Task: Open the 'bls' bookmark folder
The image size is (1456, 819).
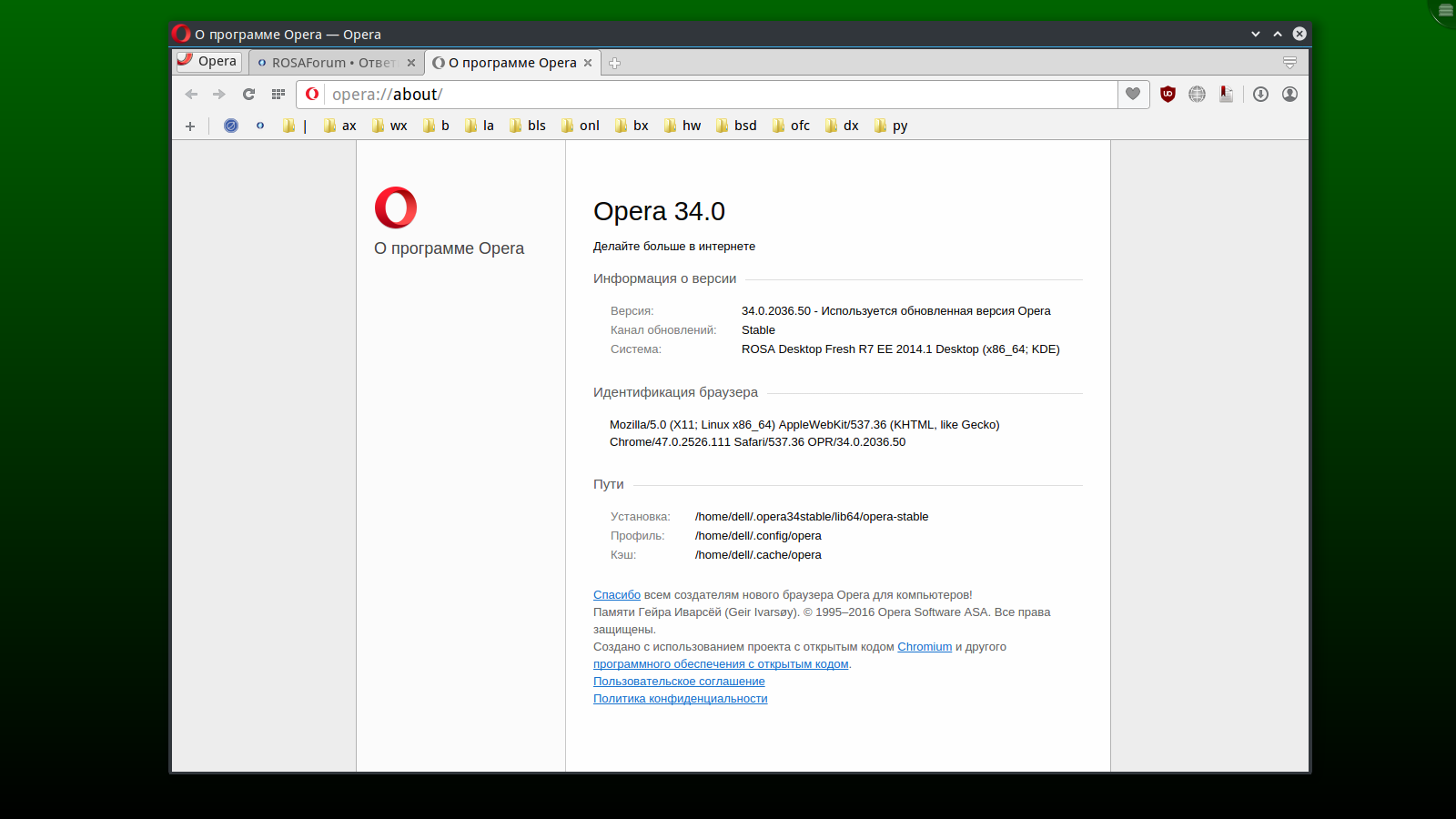Action: (528, 126)
